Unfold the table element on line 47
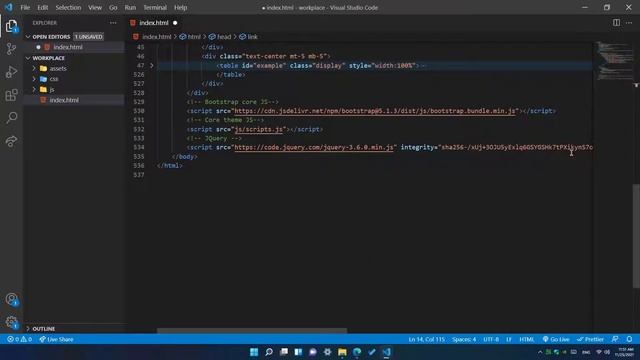The image size is (640, 360). pos(151,65)
